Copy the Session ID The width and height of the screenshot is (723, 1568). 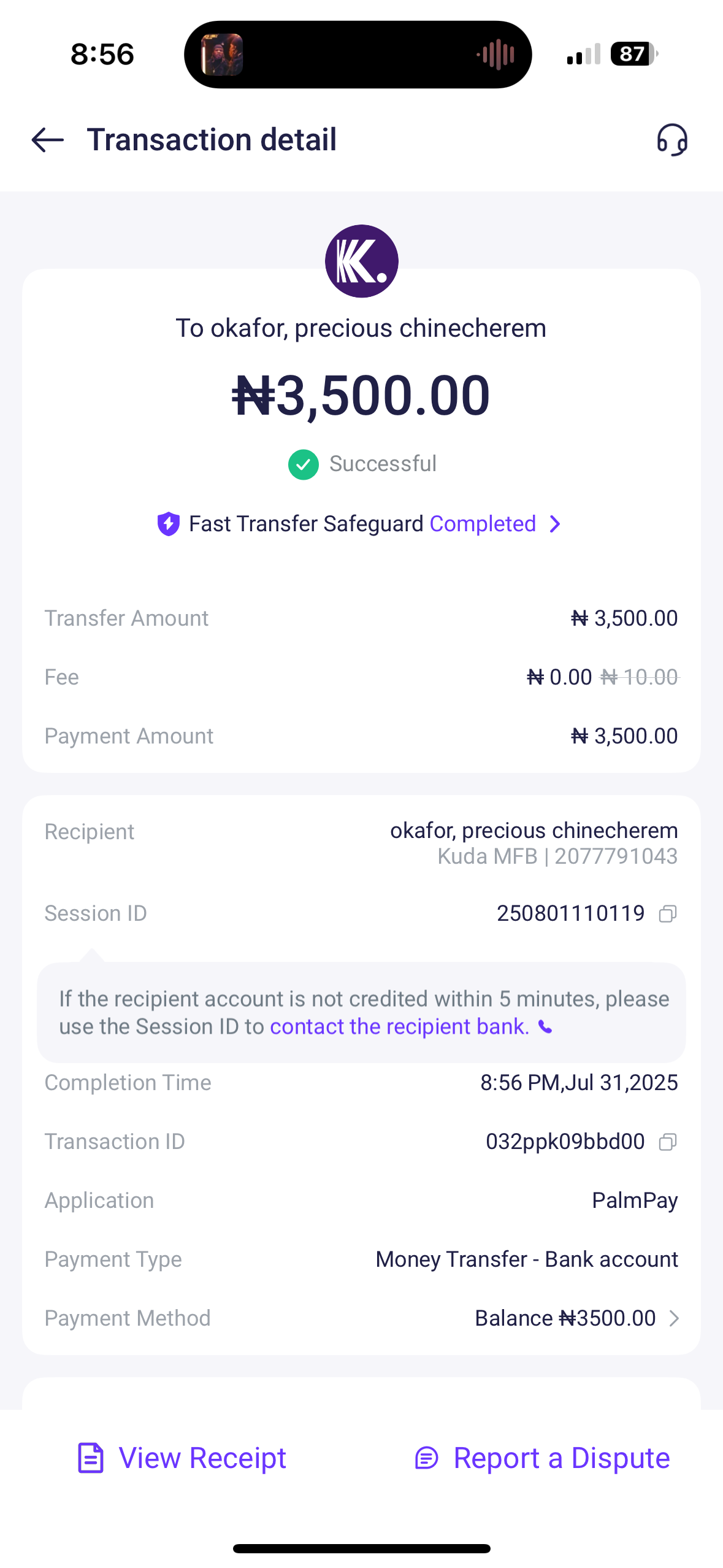(x=667, y=914)
